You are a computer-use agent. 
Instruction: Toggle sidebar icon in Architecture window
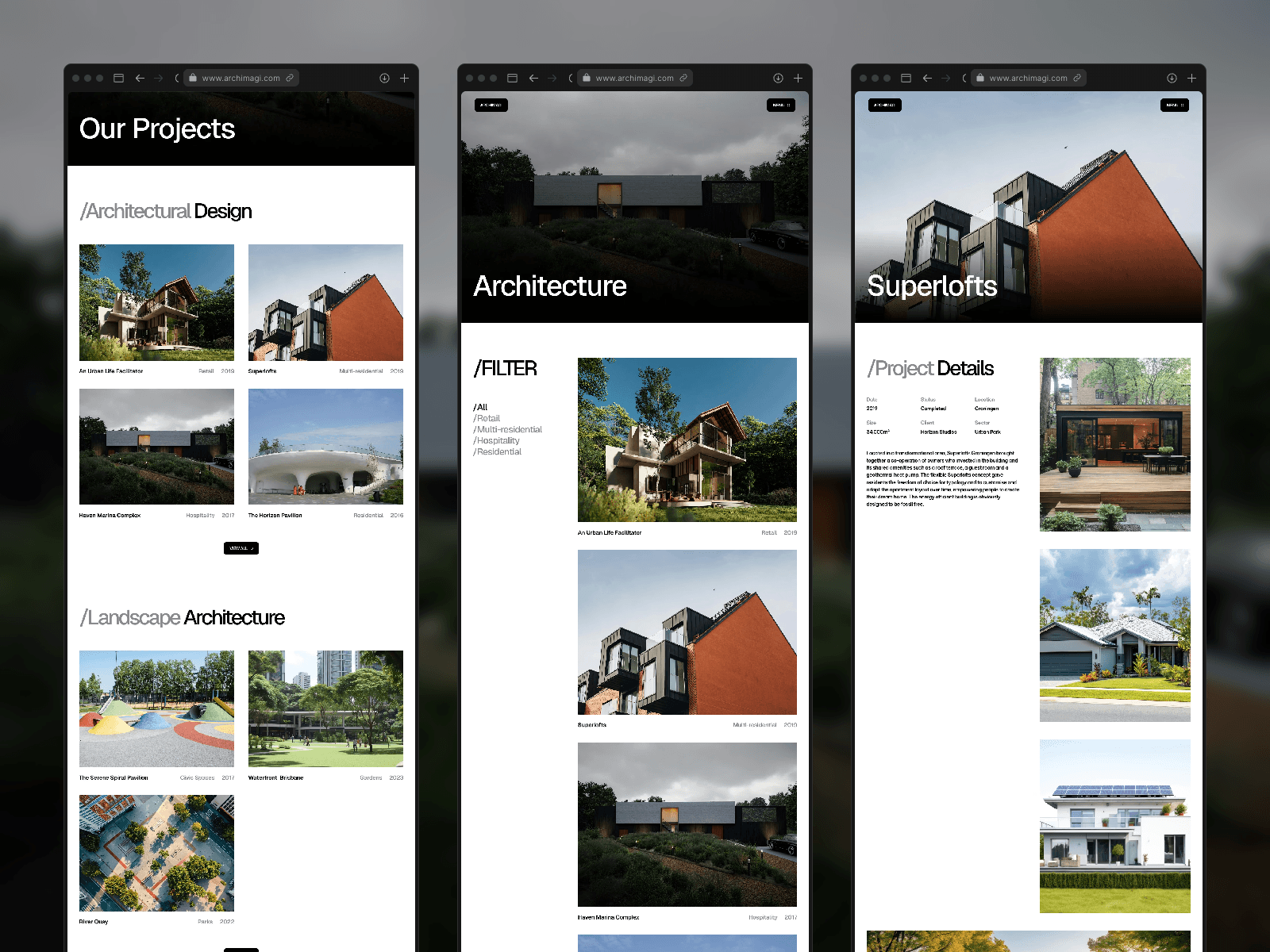pos(512,78)
